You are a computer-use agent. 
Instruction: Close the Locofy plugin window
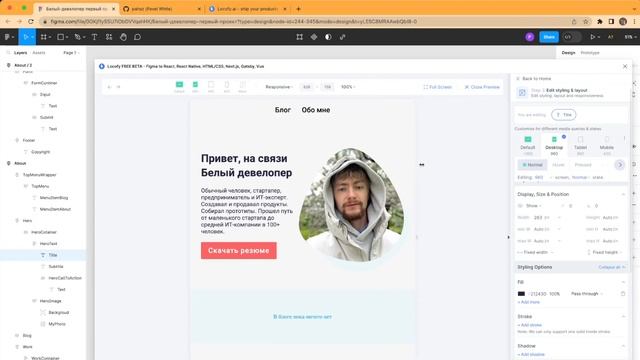pos(625,66)
